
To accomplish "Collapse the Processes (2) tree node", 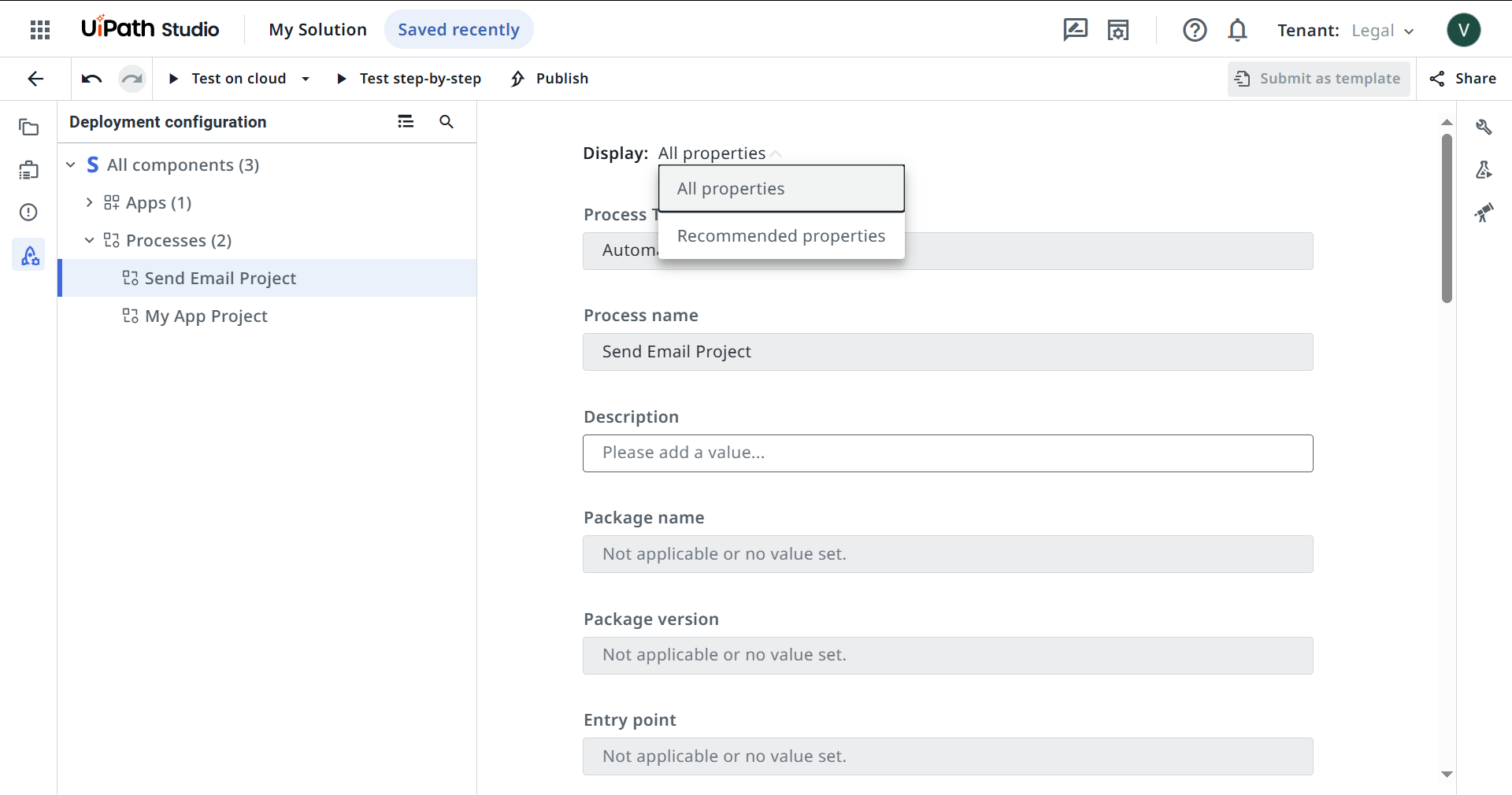I will coord(89,241).
